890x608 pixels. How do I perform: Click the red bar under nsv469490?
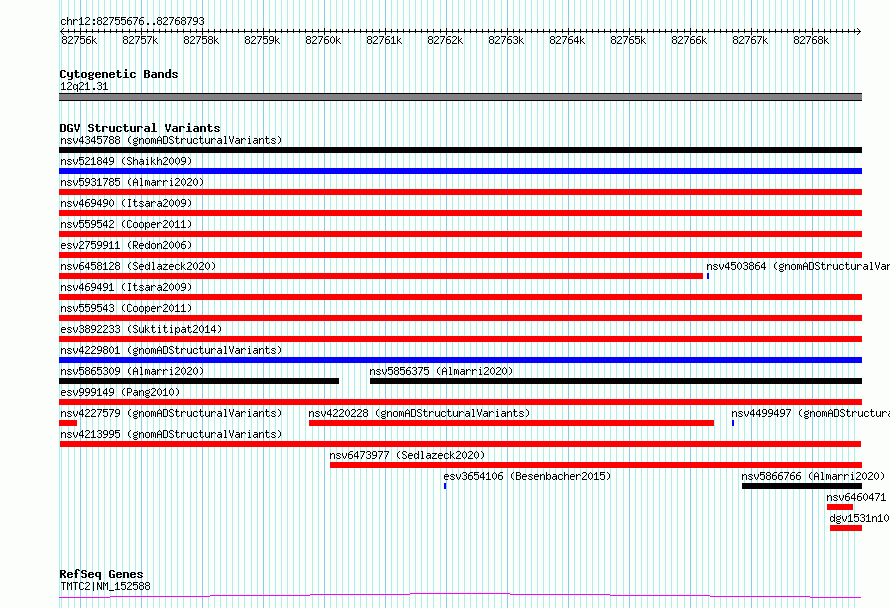(460, 213)
